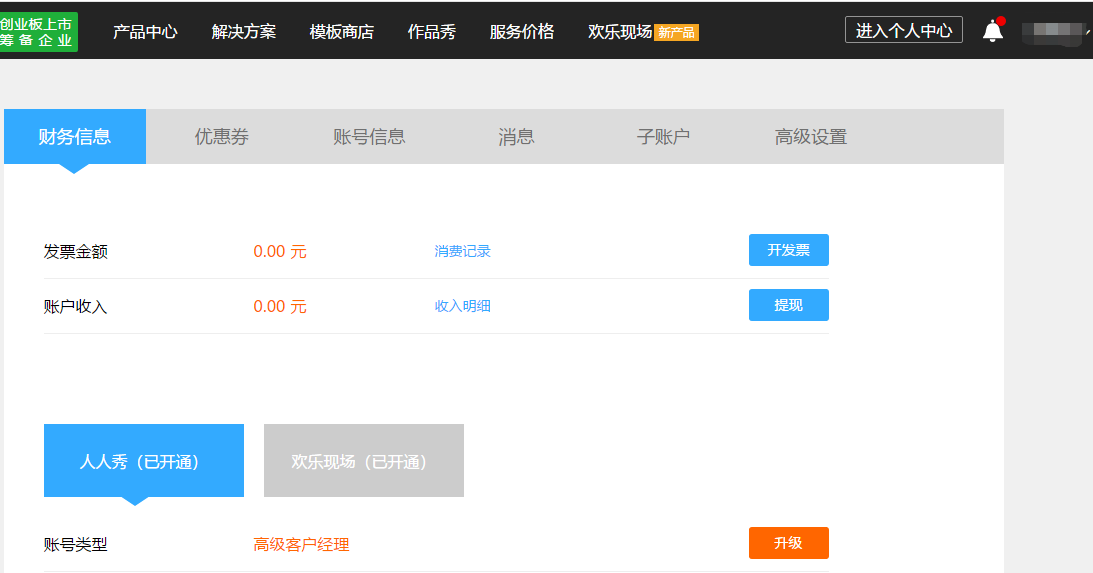Click the green 创业板上市 logo badge

click(x=38, y=32)
